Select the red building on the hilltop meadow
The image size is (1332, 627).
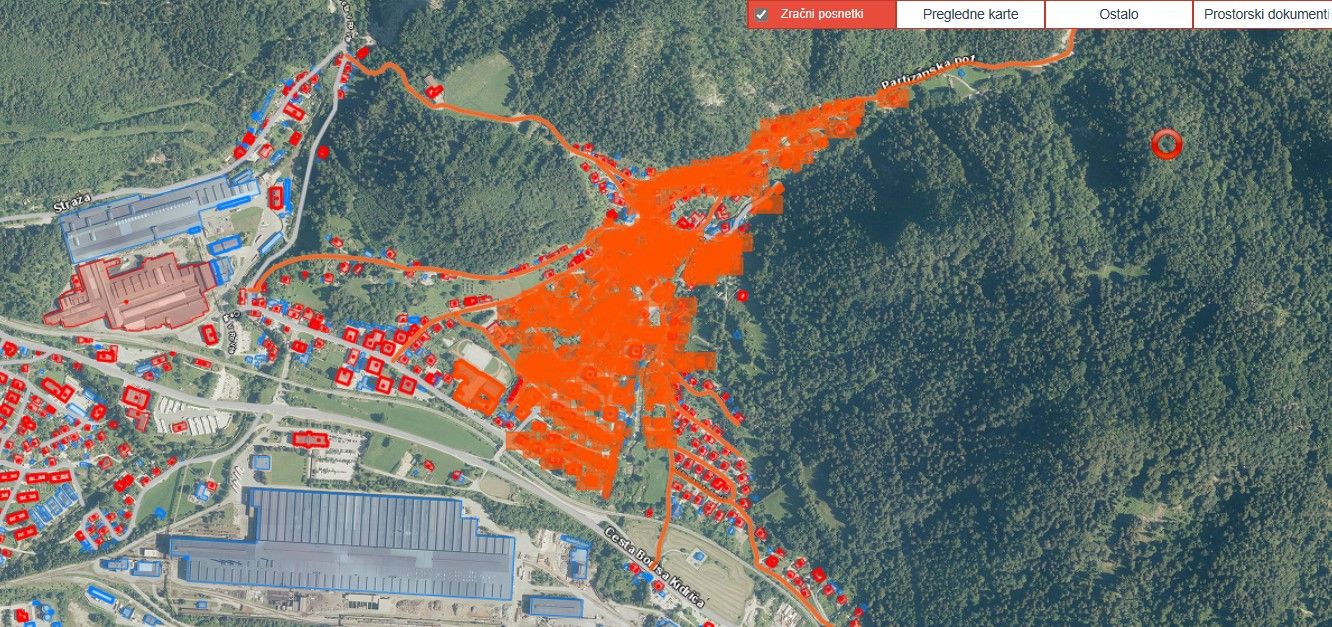[434, 91]
